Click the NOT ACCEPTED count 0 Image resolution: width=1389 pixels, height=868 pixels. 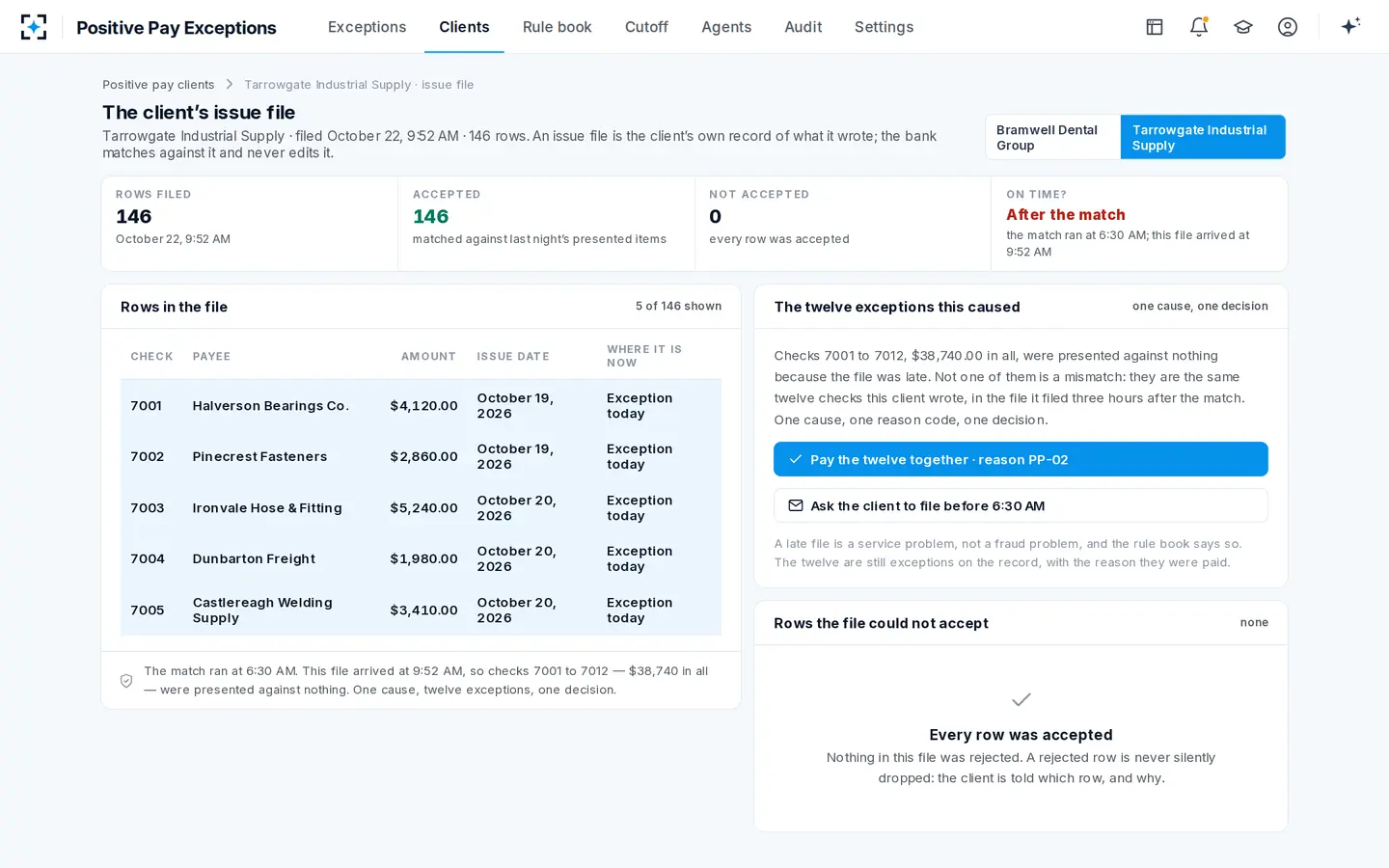coord(715,216)
